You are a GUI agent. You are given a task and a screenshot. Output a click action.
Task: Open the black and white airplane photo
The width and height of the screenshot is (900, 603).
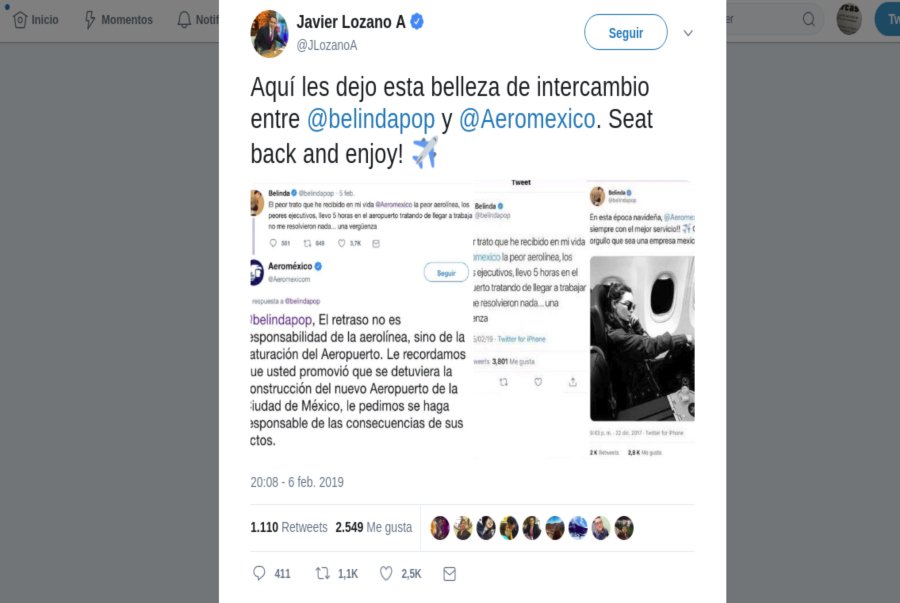point(642,339)
